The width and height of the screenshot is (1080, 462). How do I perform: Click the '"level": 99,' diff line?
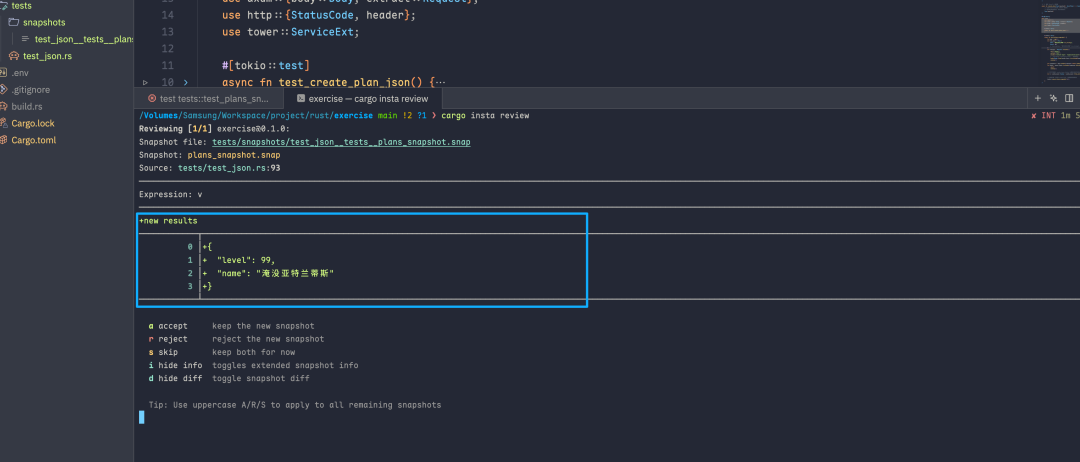[246, 260]
